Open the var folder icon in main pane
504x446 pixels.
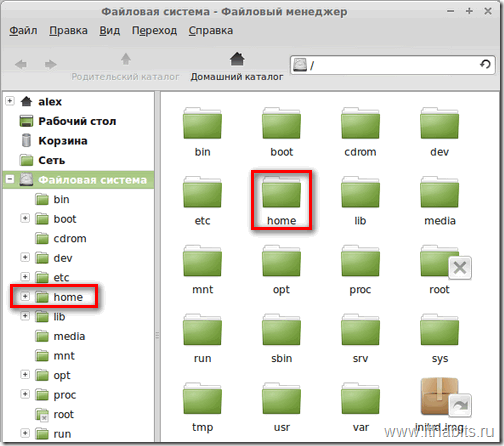click(360, 398)
